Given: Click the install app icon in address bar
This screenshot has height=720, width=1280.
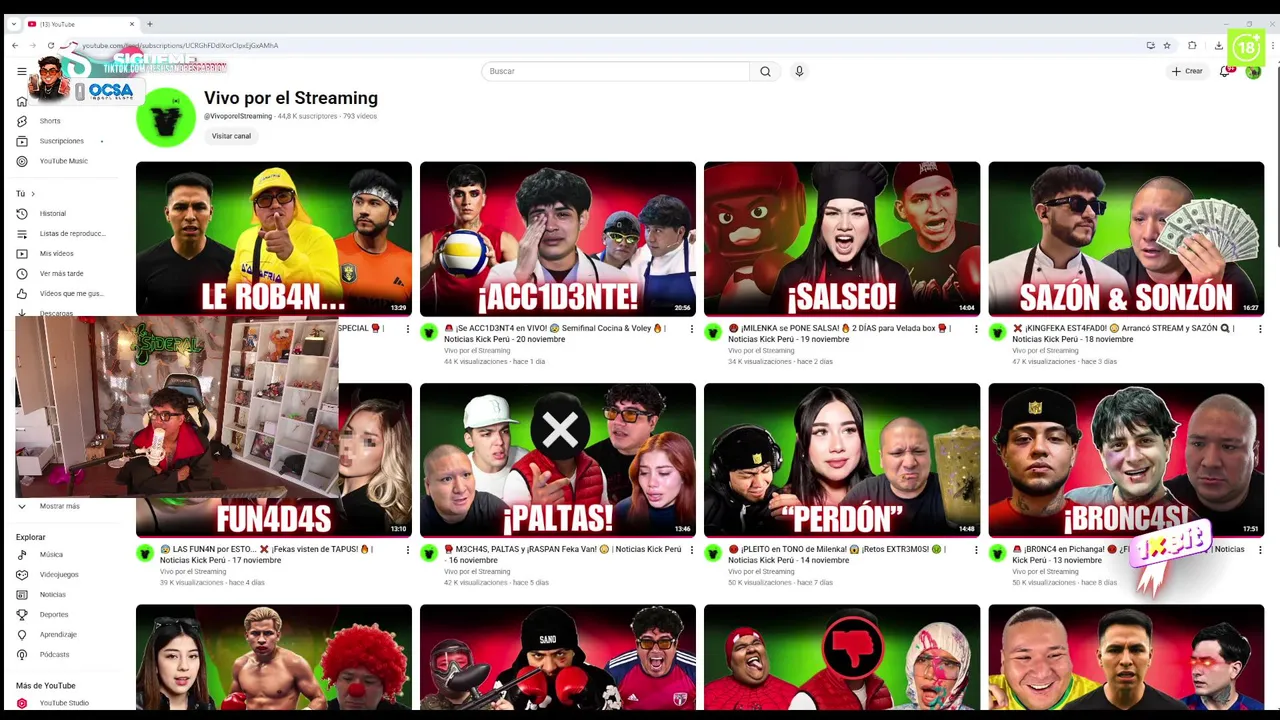Looking at the screenshot, I should point(1150,45).
